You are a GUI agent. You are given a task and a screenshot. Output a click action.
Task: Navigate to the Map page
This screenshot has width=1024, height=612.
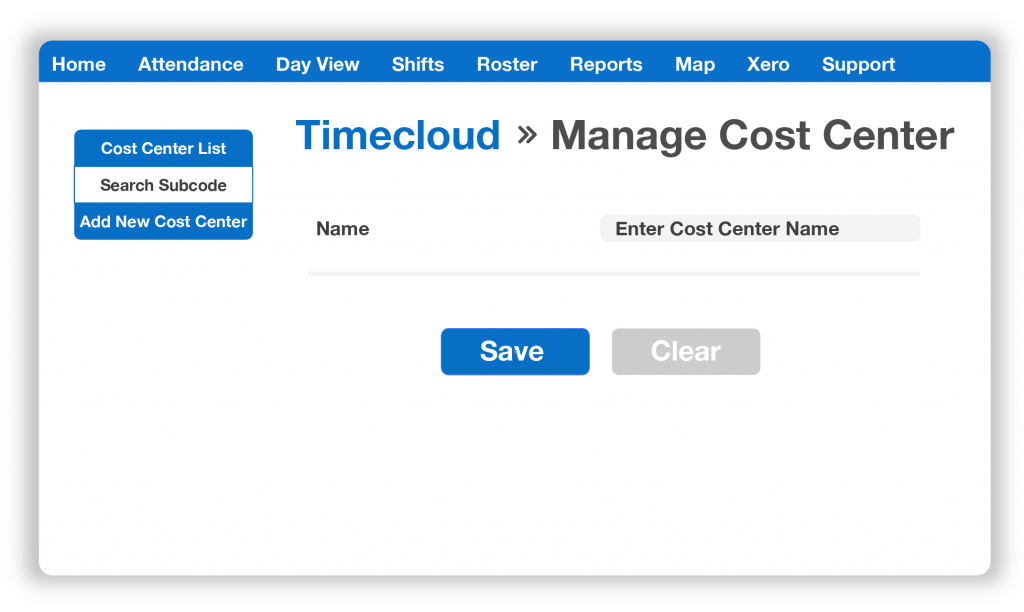pyautogui.click(x=694, y=64)
